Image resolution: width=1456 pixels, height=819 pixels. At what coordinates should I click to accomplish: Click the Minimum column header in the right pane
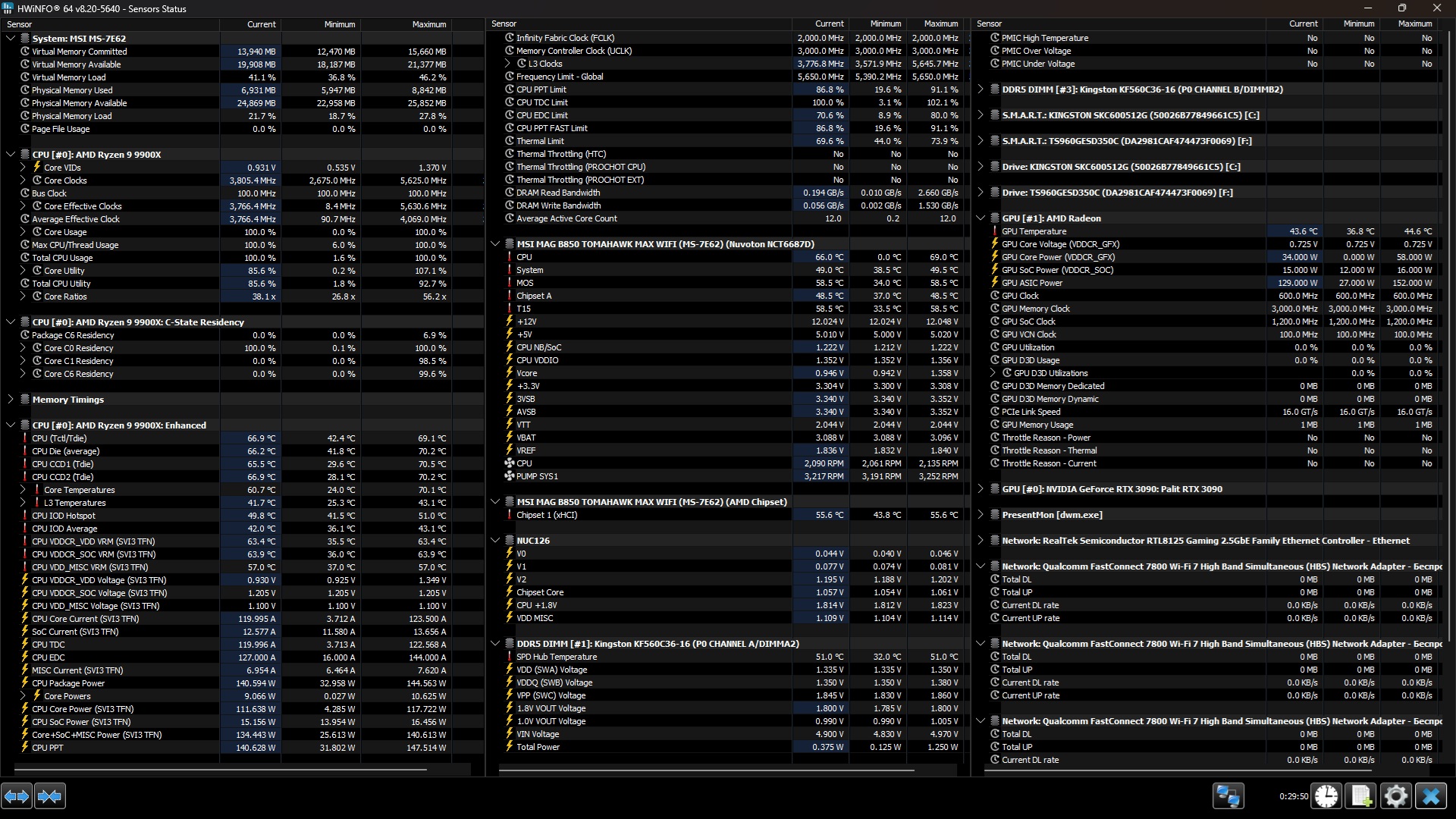point(1351,24)
